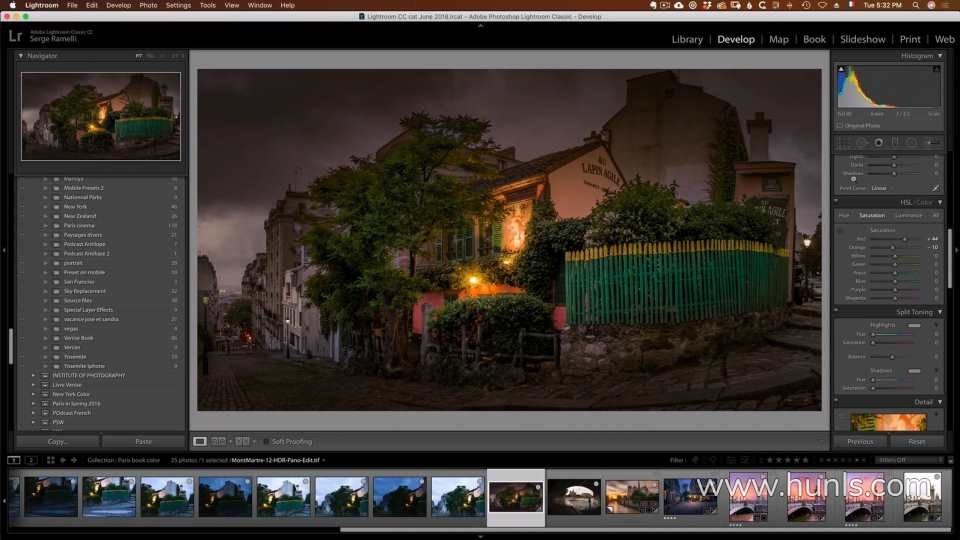The height and width of the screenshot is (540, 960).
Task: Collapse the Histogram panel
Action: click(x=940, y=56)
